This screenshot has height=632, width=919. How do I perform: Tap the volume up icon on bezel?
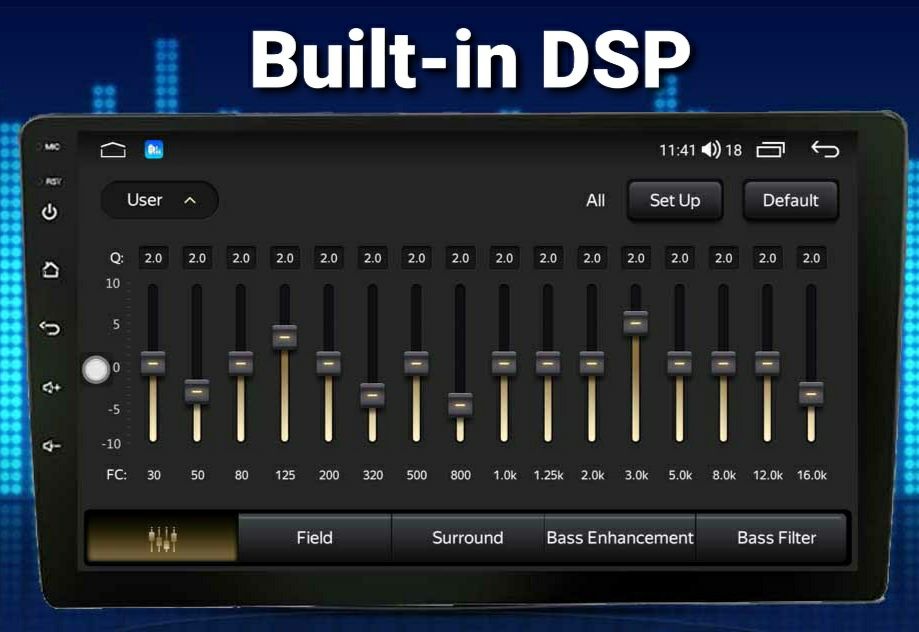coord(51,388)
